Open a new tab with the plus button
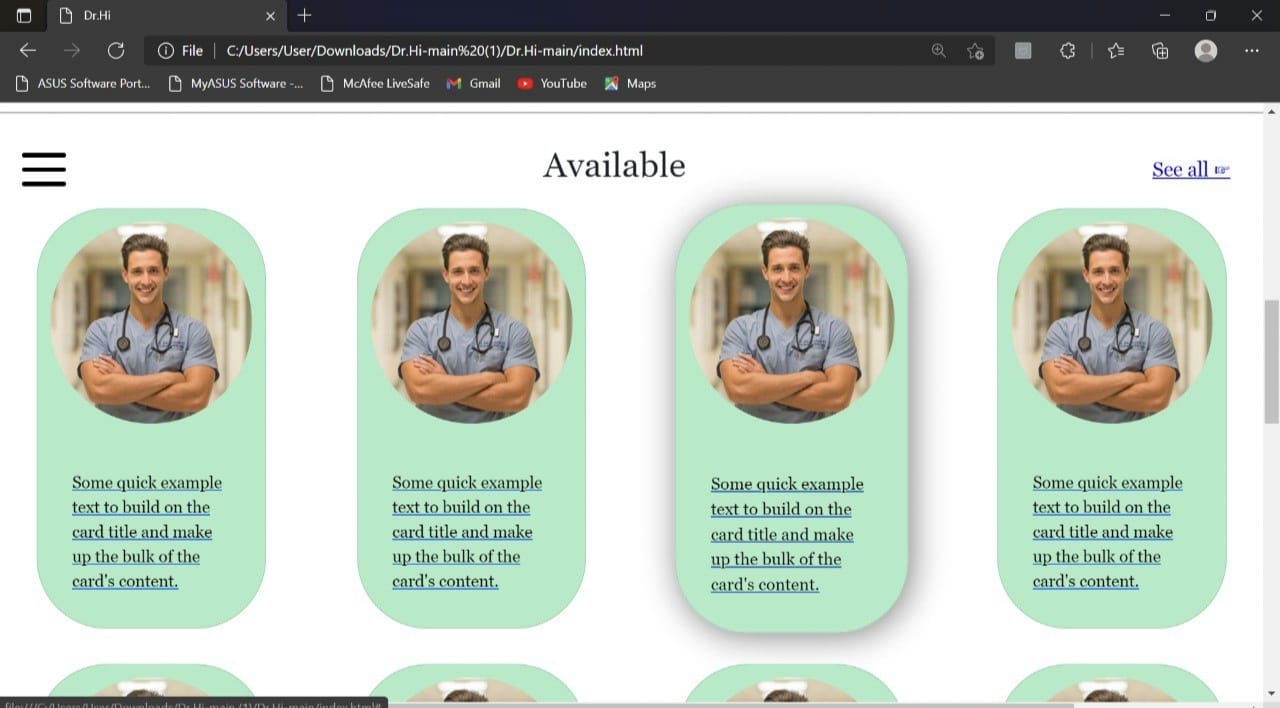1280x708 pixels. (x=304, y=16)
